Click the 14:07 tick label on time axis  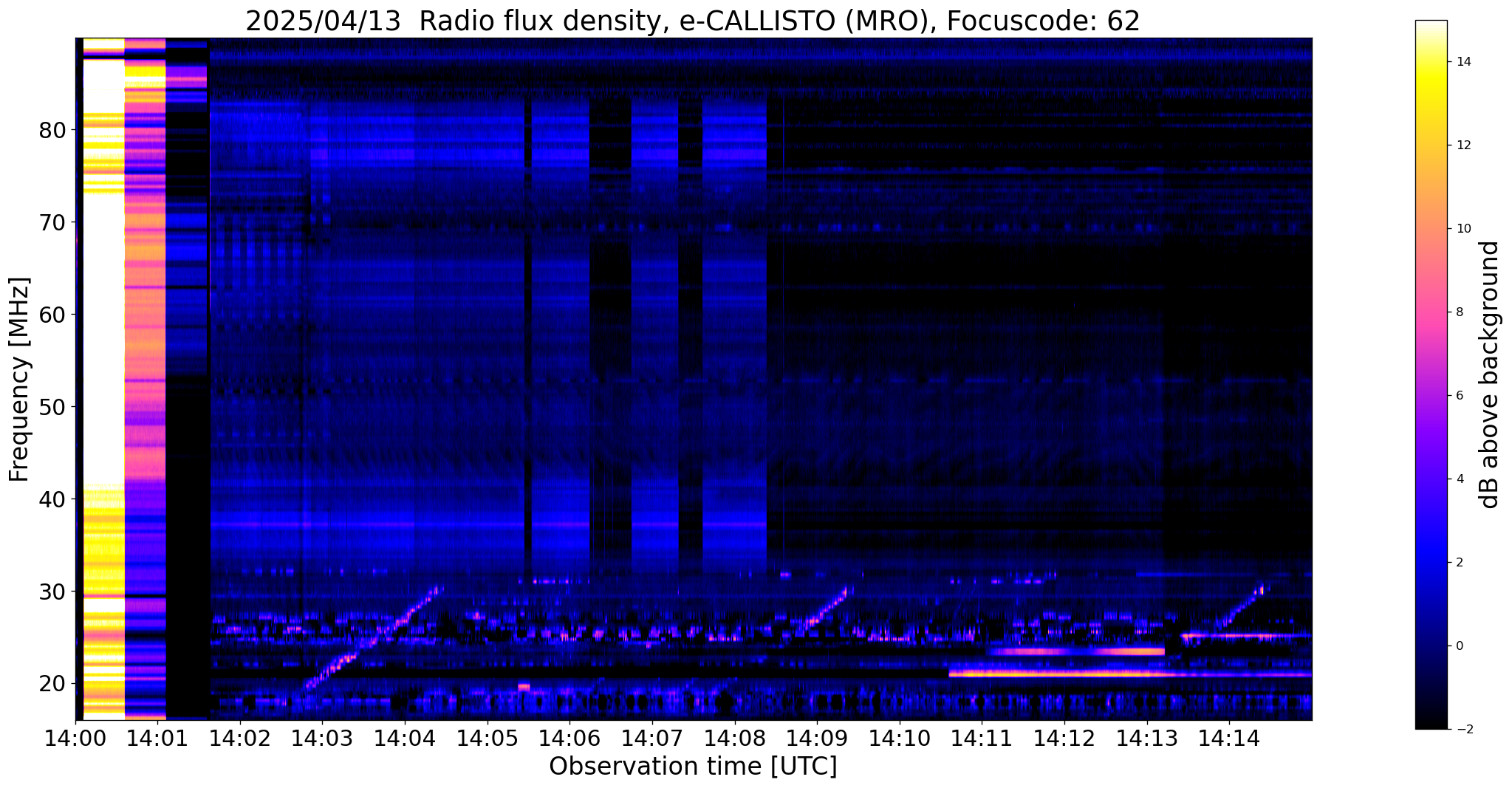pyautogui.click(x=652, y=738)
